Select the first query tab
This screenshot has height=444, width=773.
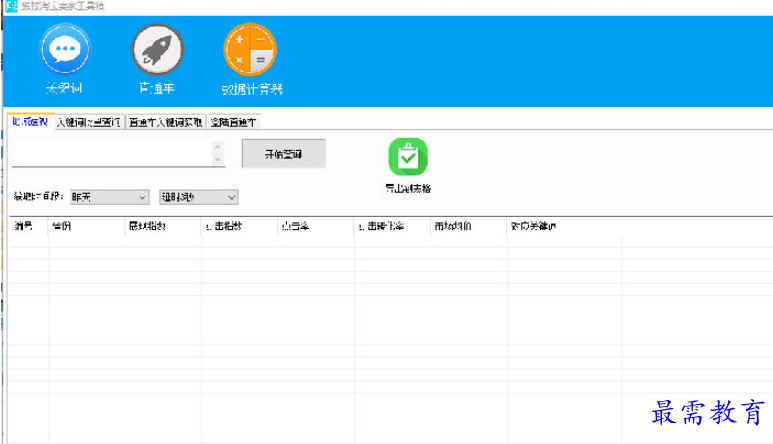pos(29,123)
